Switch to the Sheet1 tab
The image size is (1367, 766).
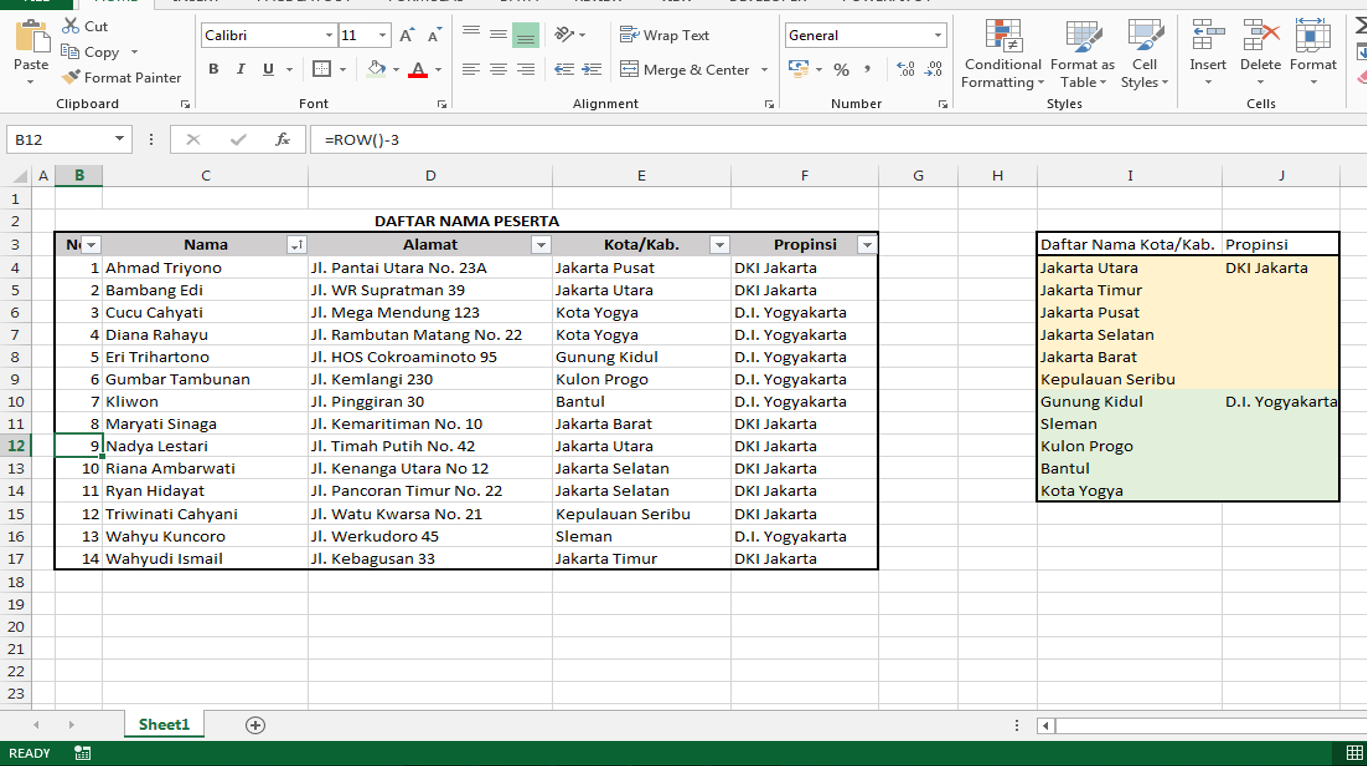click(163, 723)
